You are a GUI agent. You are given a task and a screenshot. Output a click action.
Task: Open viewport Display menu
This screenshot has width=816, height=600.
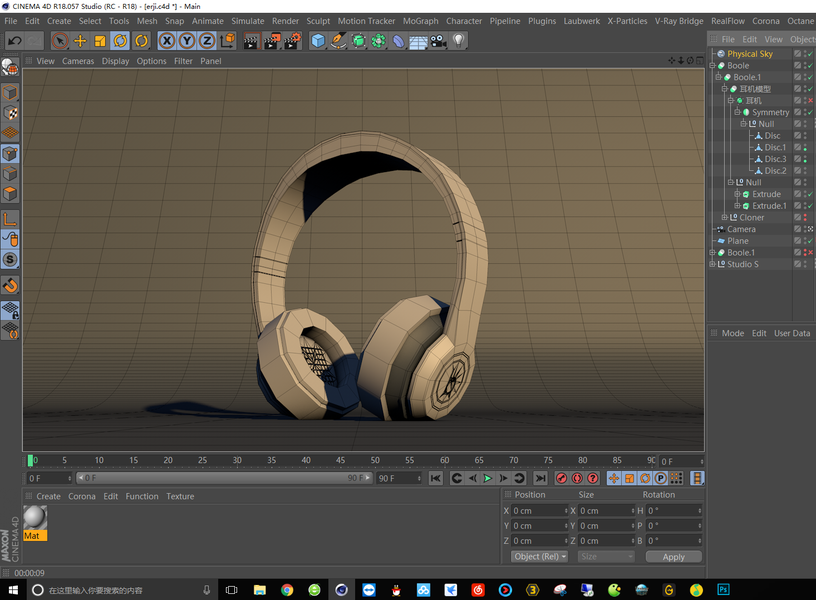pyautogui.click(x=115, y=61)
